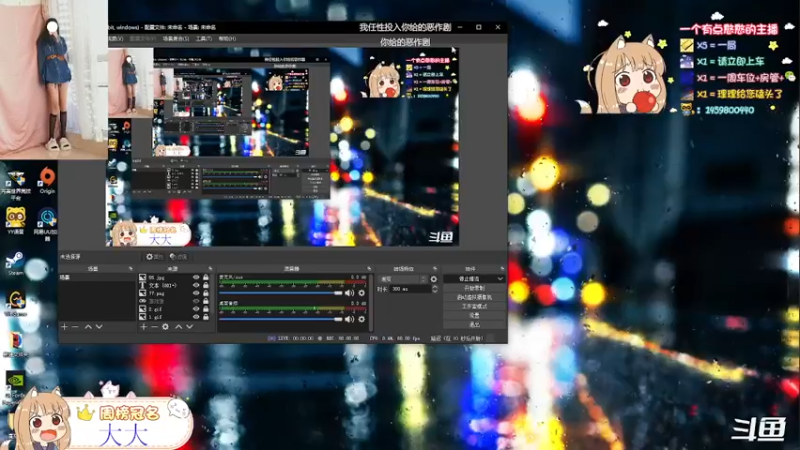800x450 pixels.
Task: Move source up with the up arrow
Action: pyautogui.click(x=179, y=327)
